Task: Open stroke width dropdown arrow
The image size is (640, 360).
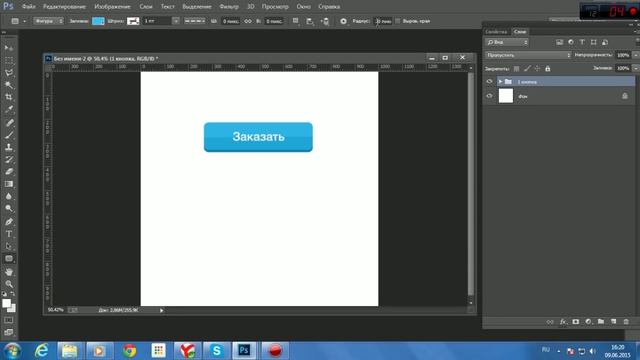Action: (176, 21)
